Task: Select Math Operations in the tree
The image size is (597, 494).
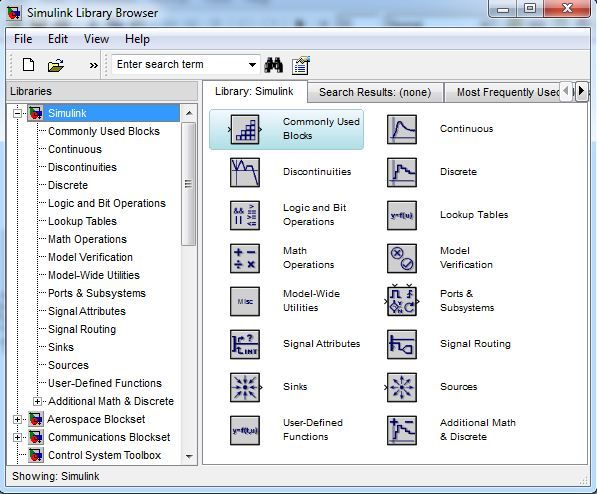Action: coord(87,239)
